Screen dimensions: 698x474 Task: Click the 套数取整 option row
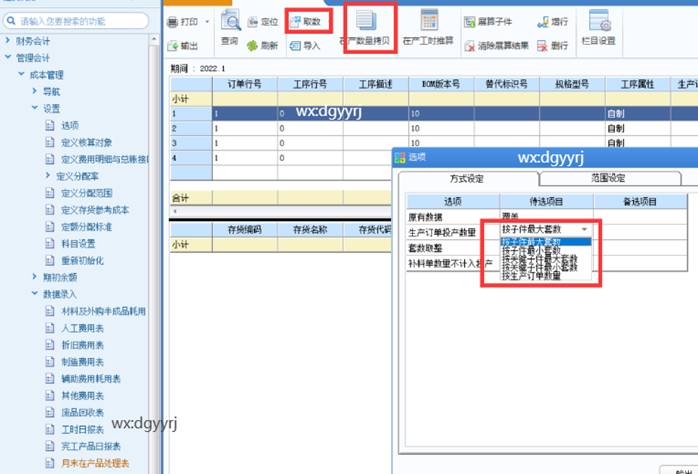[547, 248]
